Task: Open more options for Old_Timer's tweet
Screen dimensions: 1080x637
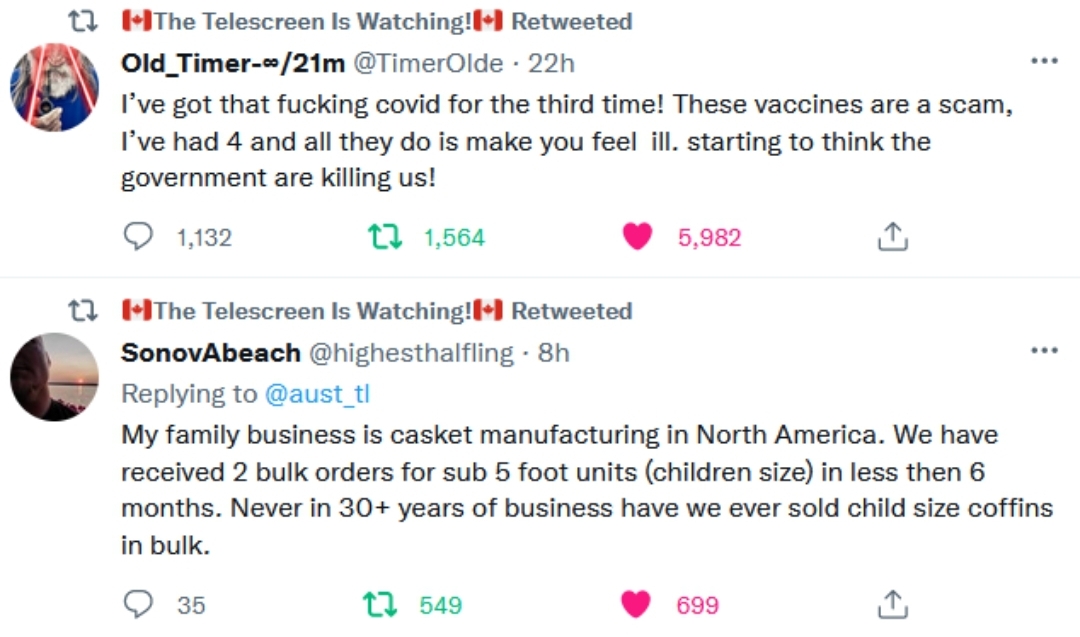Action: [x=1043, y=62]
